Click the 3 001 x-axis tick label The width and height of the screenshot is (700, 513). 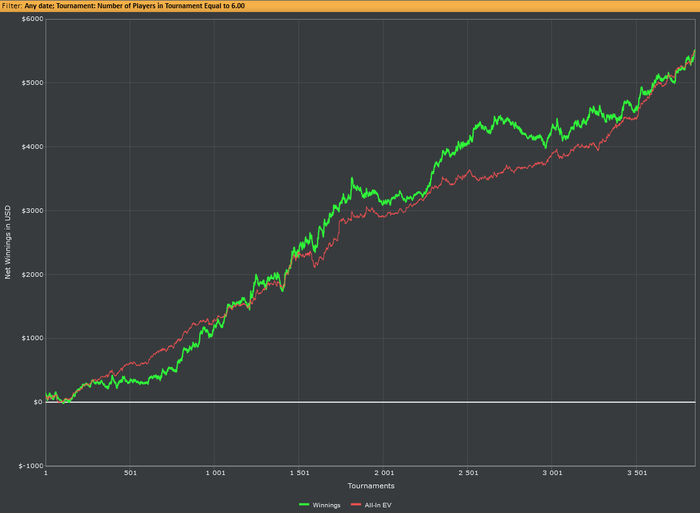[x=552, y=473]
